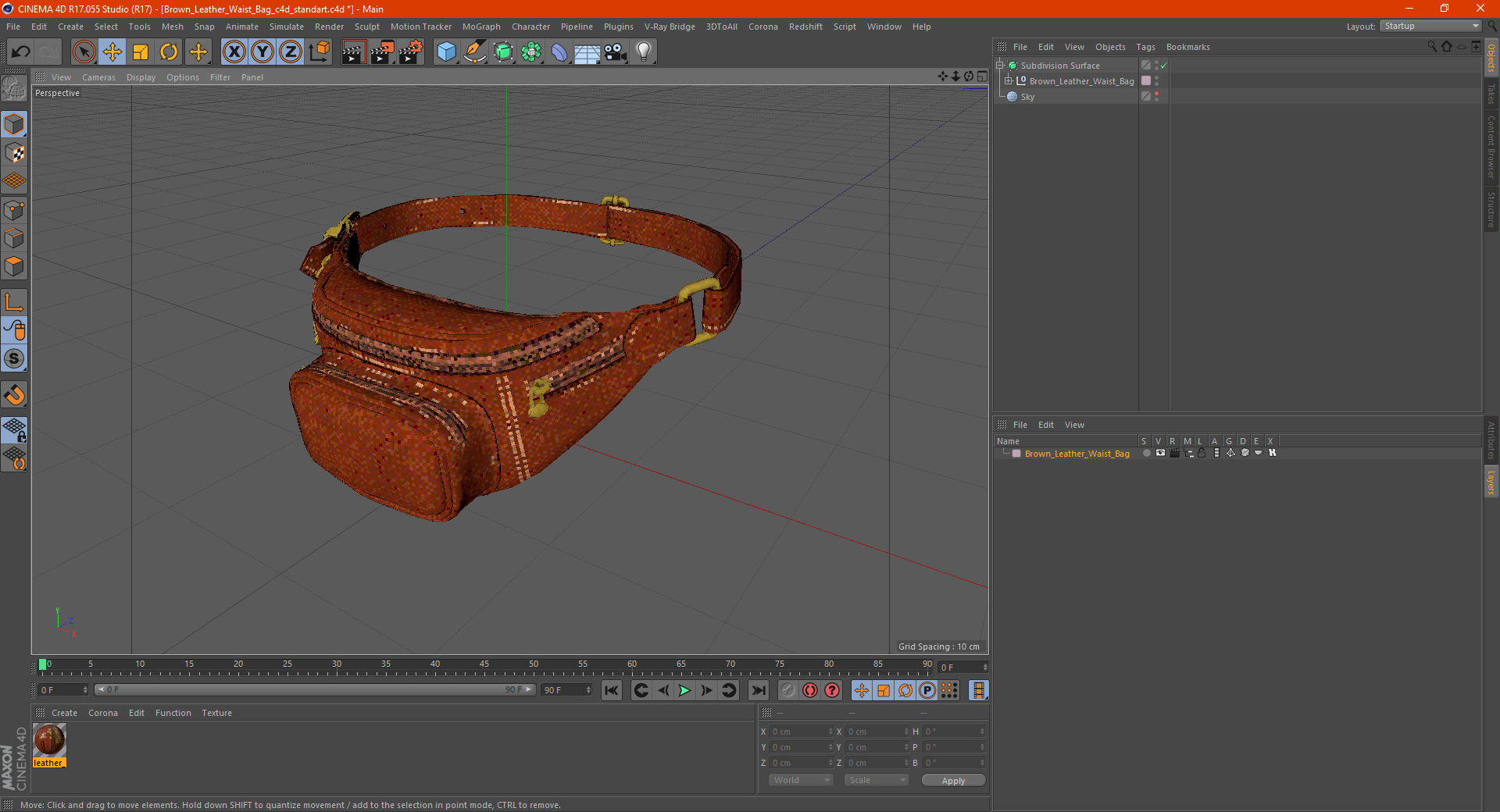Image resolution: width=1500 pixels, height=812 pixels.
Task: Toggle X axis lock
Action: click(x=234, y=52)
